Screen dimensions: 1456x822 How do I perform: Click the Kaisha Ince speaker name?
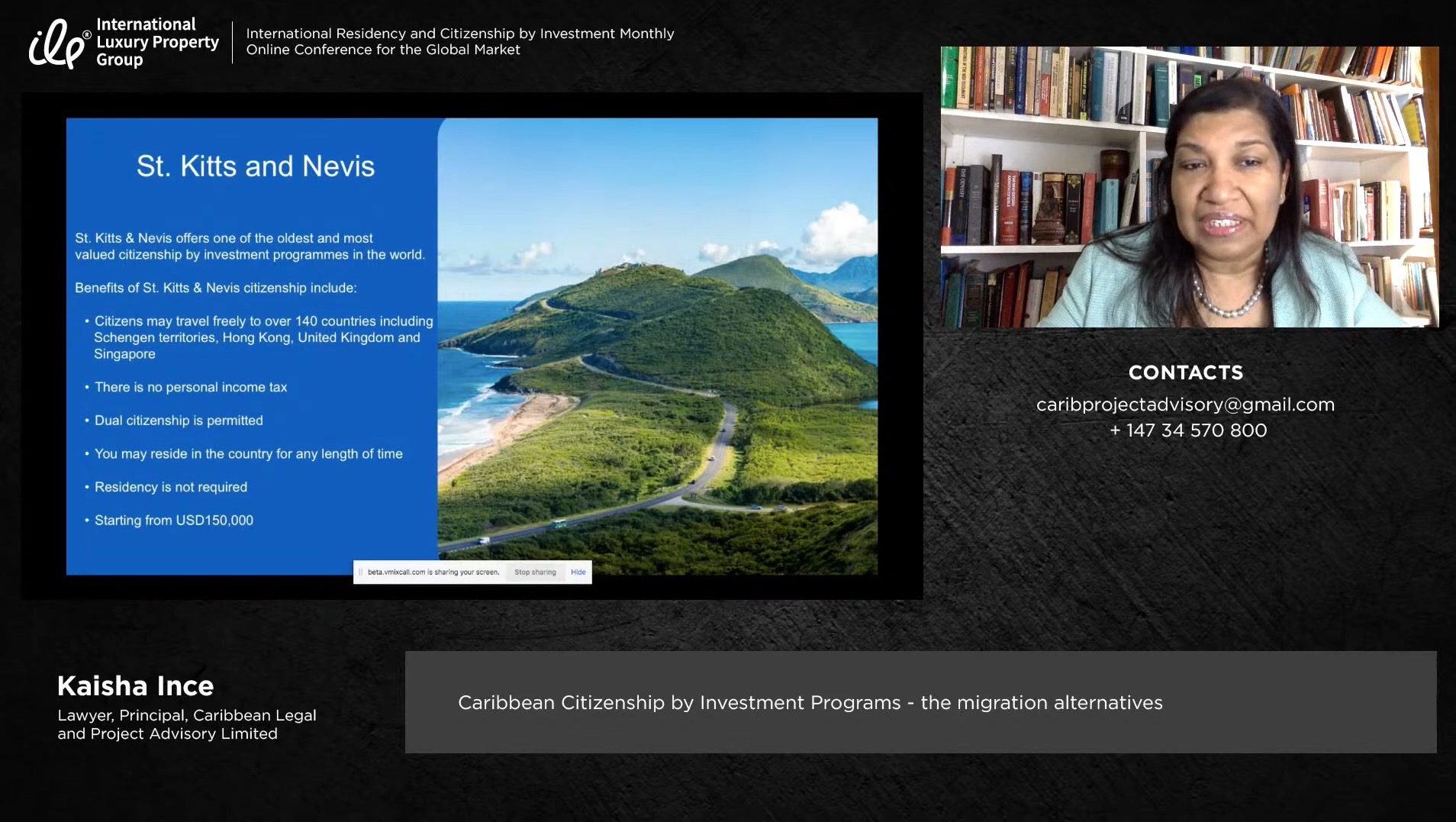click(135, 685)
